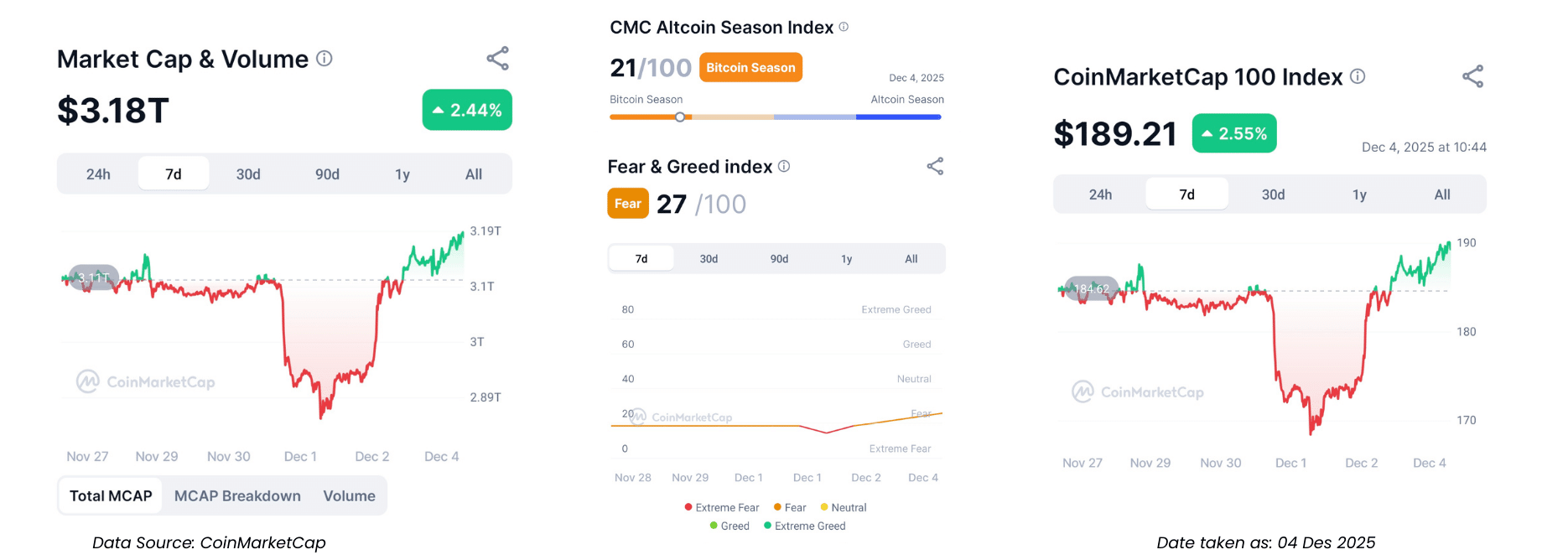
Task: Click info icon beside Market Cap & Volume
Action: tap(325, 59)
